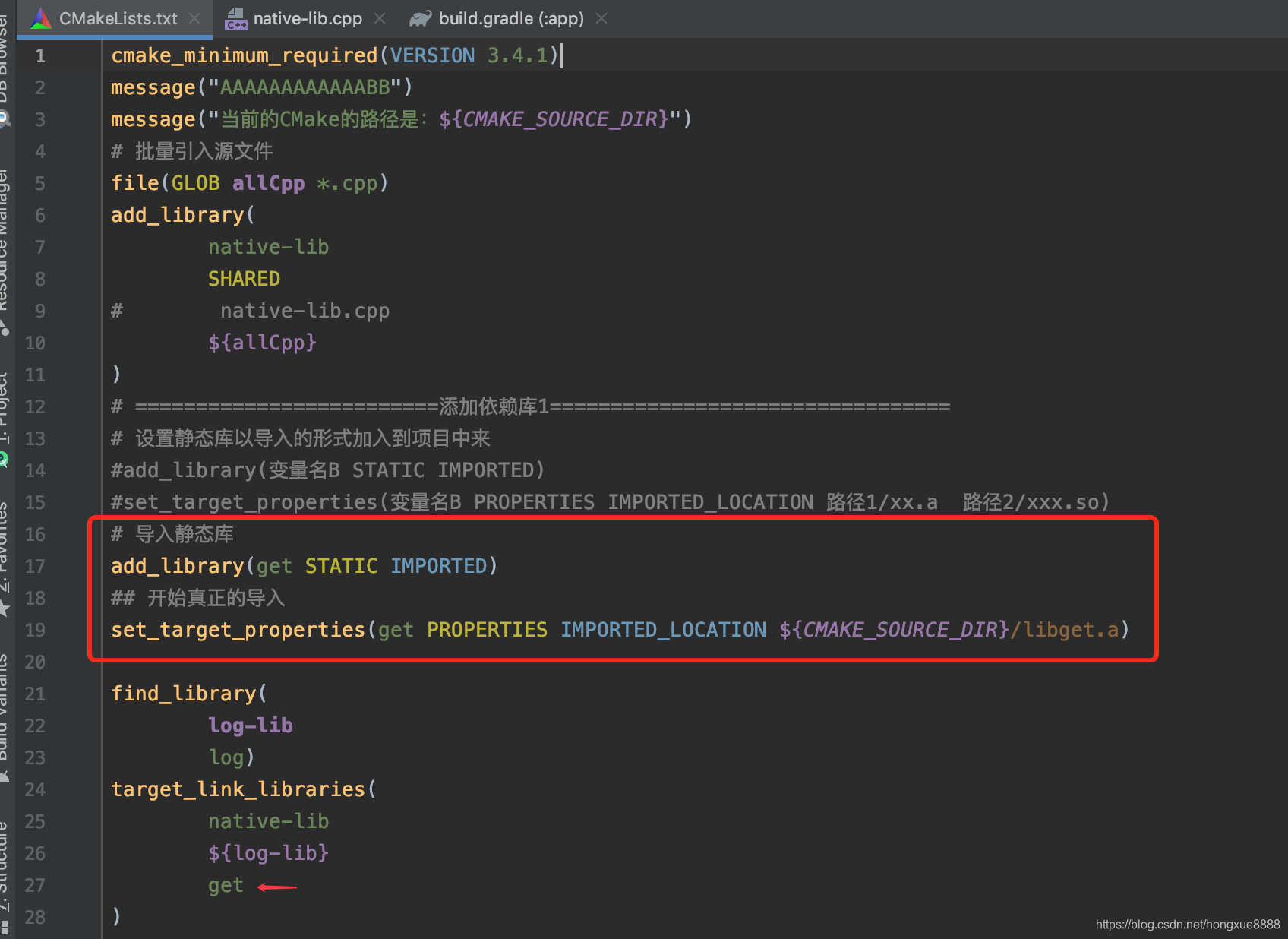Image resolution: width=1288 pixels, height=939 pixels.
Task: Click add_library( on line 6
Action: click(183, 215)
